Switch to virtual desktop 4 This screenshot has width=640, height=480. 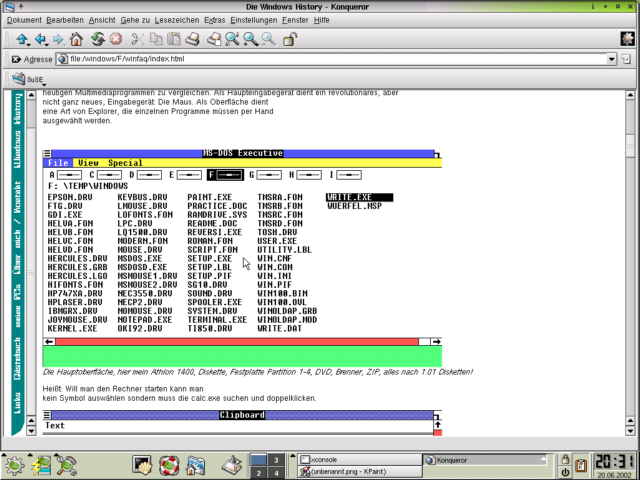[276, 473]
